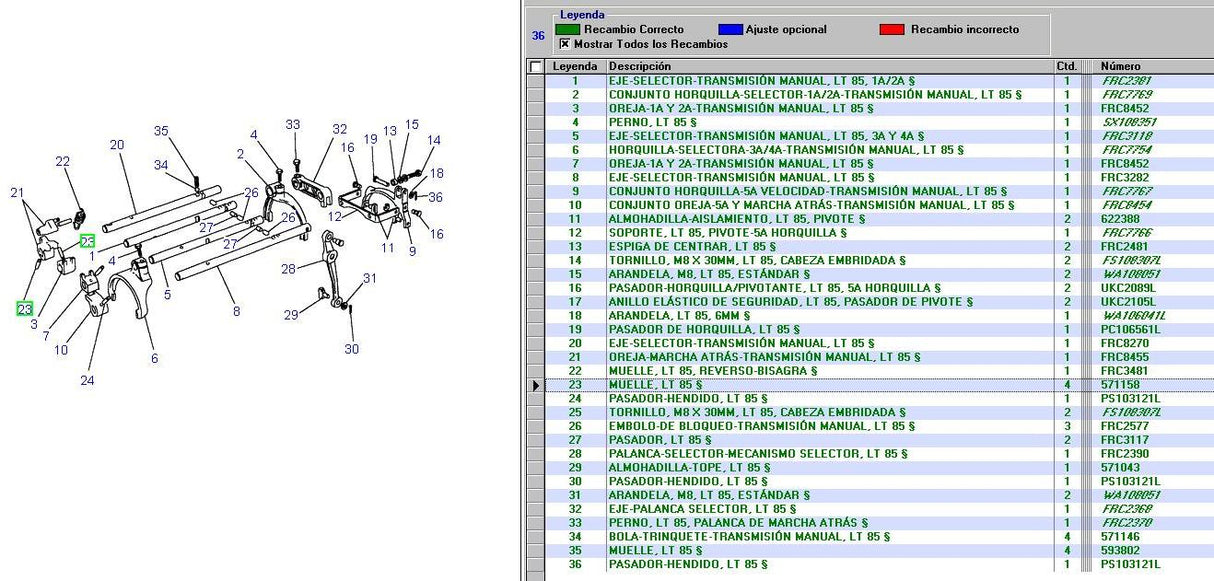This screenshot has width=1214, height=581.
Task: Select the row PALANCA-SELECTOR-MECANISMO SELECTOR
Action: point(758,454)
